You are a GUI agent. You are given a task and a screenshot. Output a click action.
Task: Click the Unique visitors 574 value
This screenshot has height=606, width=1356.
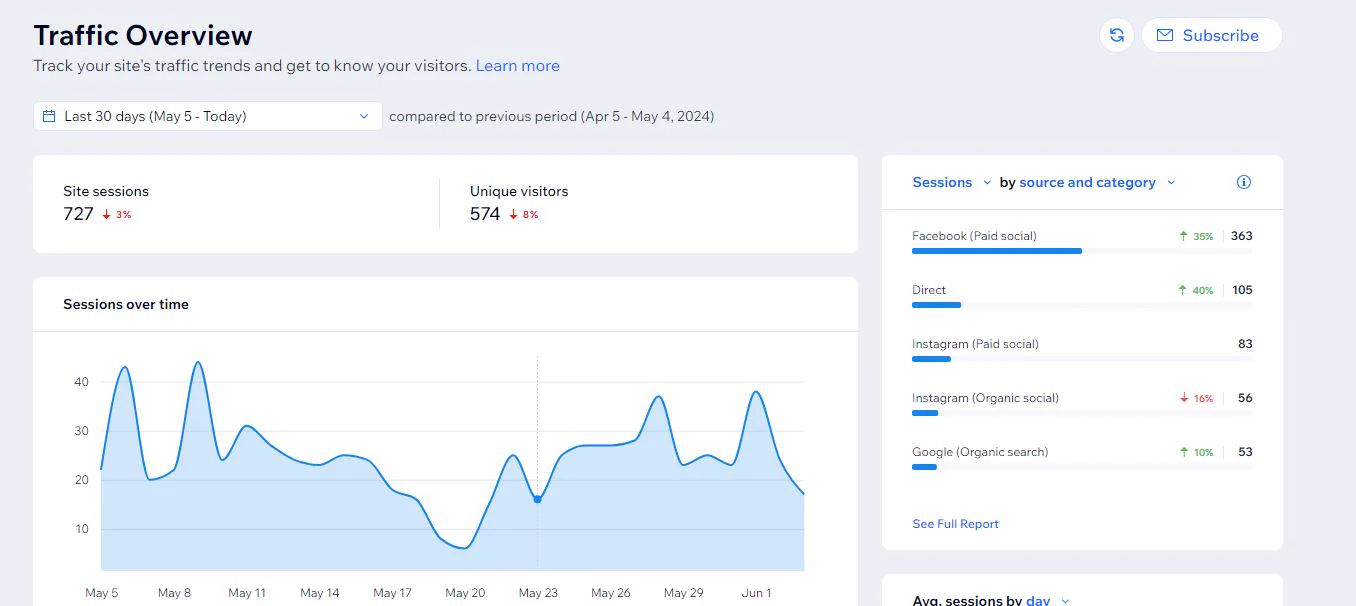click(485, 214)
